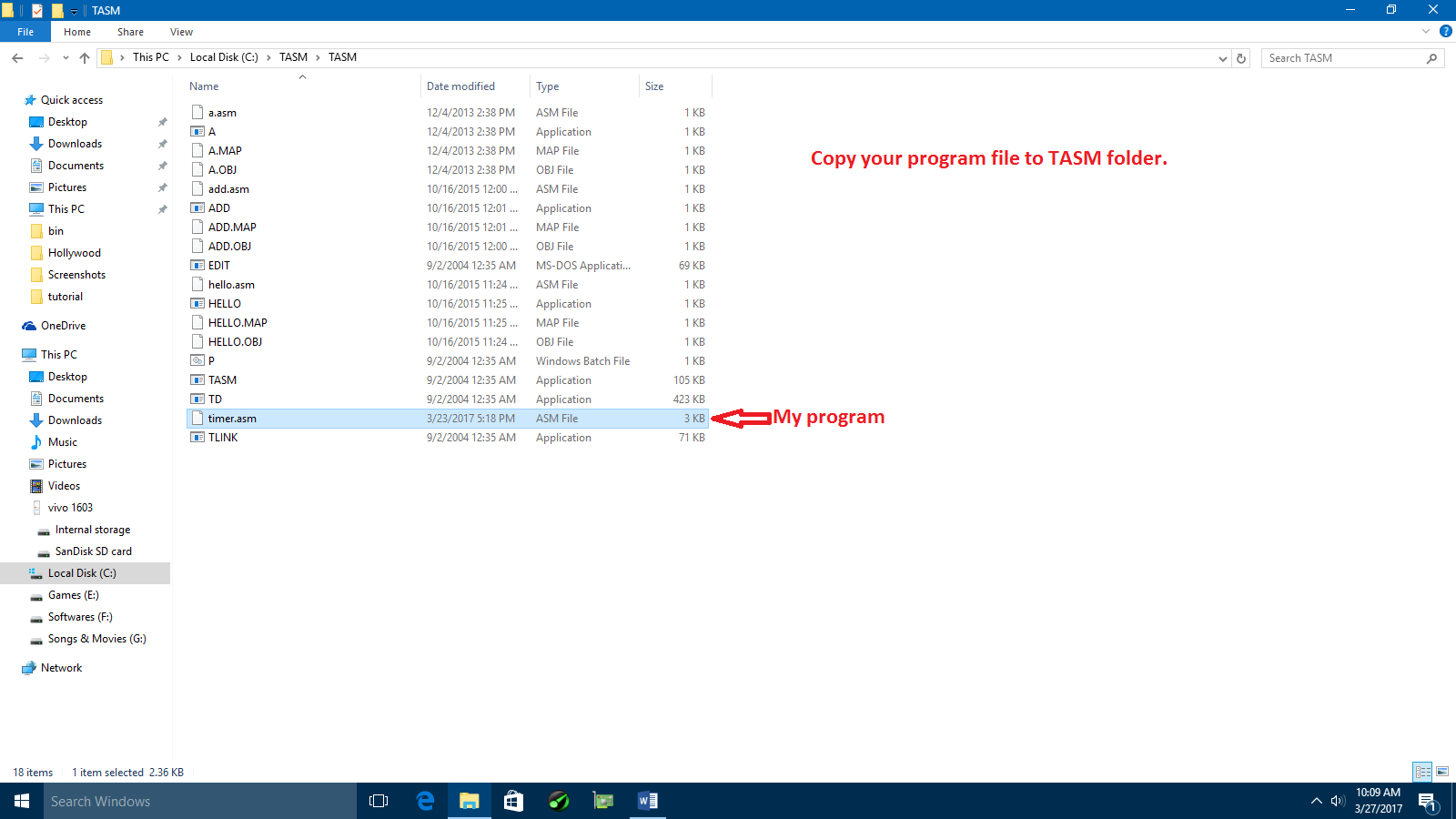Select the HELLO application icon

197,304
